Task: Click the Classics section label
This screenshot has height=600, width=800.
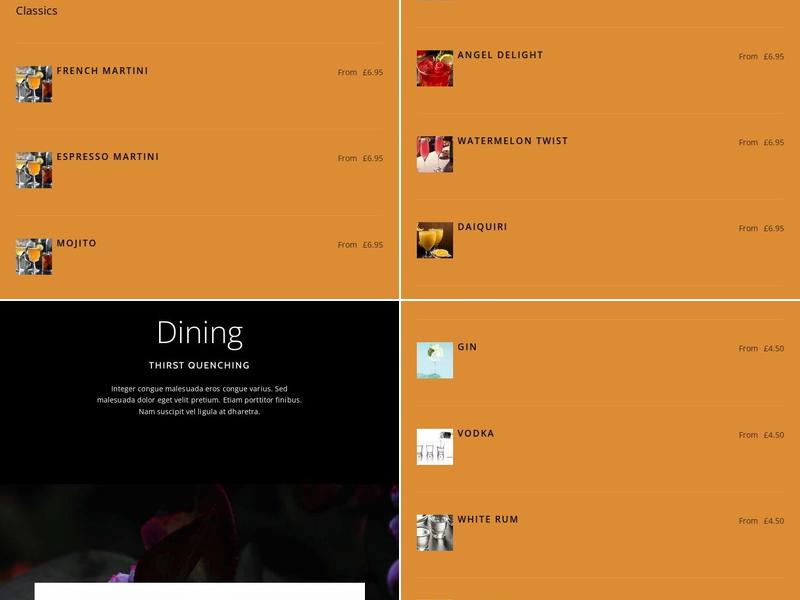Action: click(36, 11)
